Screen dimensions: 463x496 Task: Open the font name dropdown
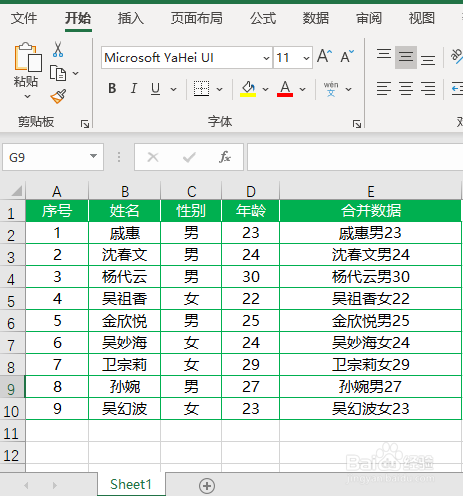(266, 58)
